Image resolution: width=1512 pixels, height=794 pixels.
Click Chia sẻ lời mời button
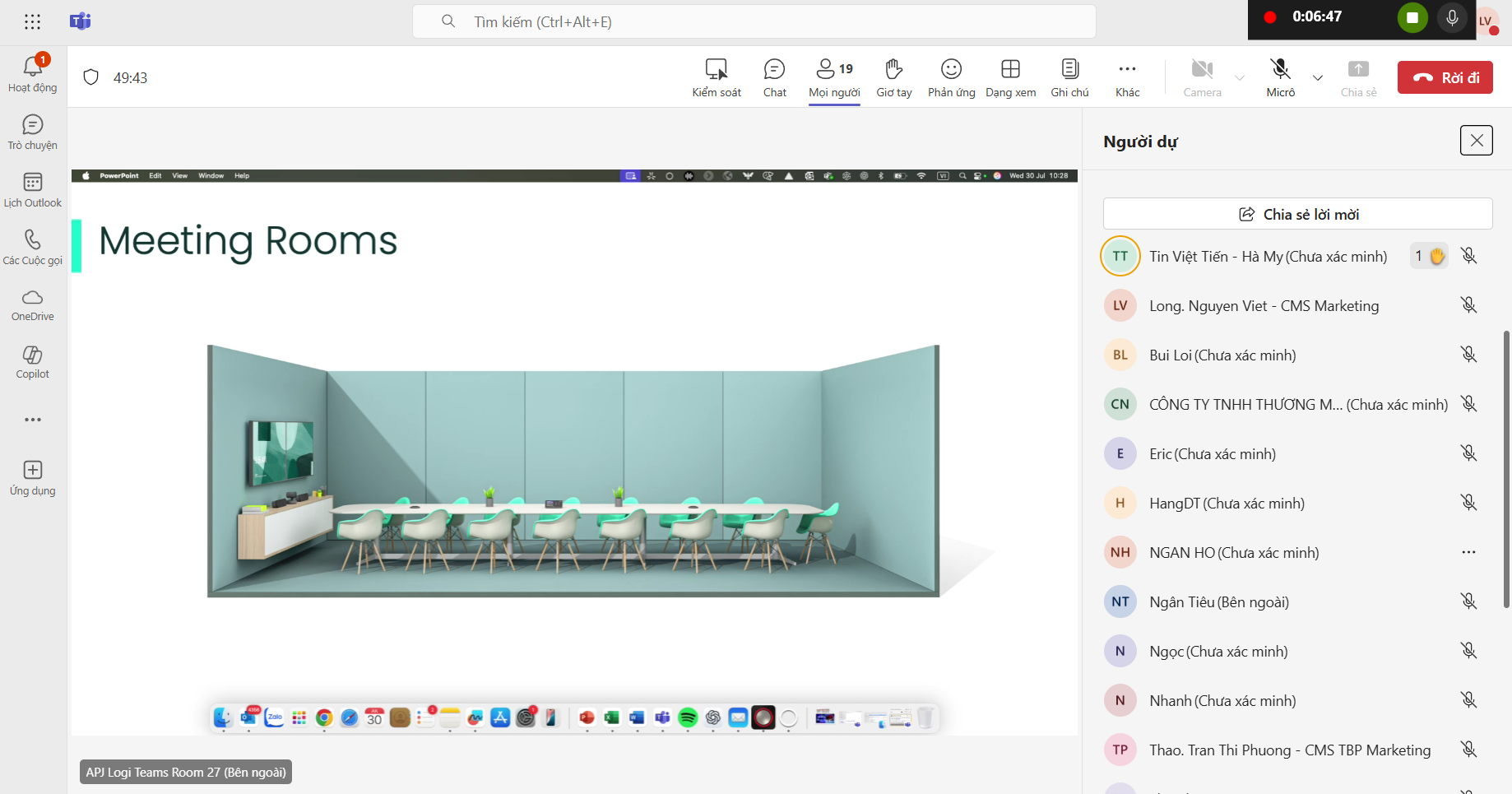[x=1297, y=214]
